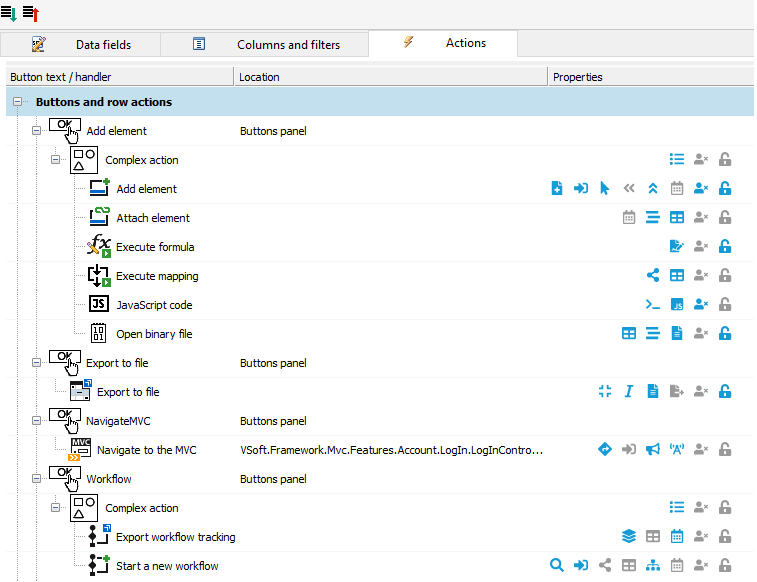Click the cursor pointer icon on Add element row
The image size is (757, 582).
pos(604,188)
